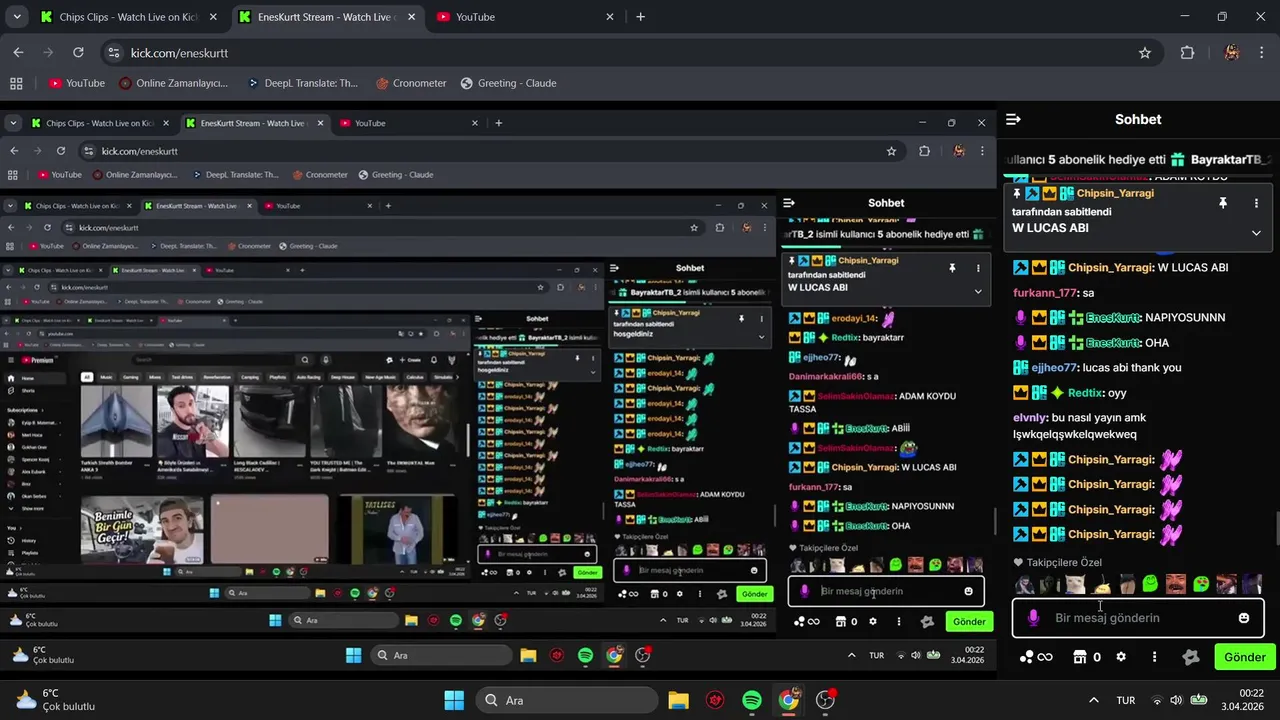Open TUR language selector in outer taskbar
Image resolution: width=1280 pixels, height=720 pixels.
tap(1126, 700)
